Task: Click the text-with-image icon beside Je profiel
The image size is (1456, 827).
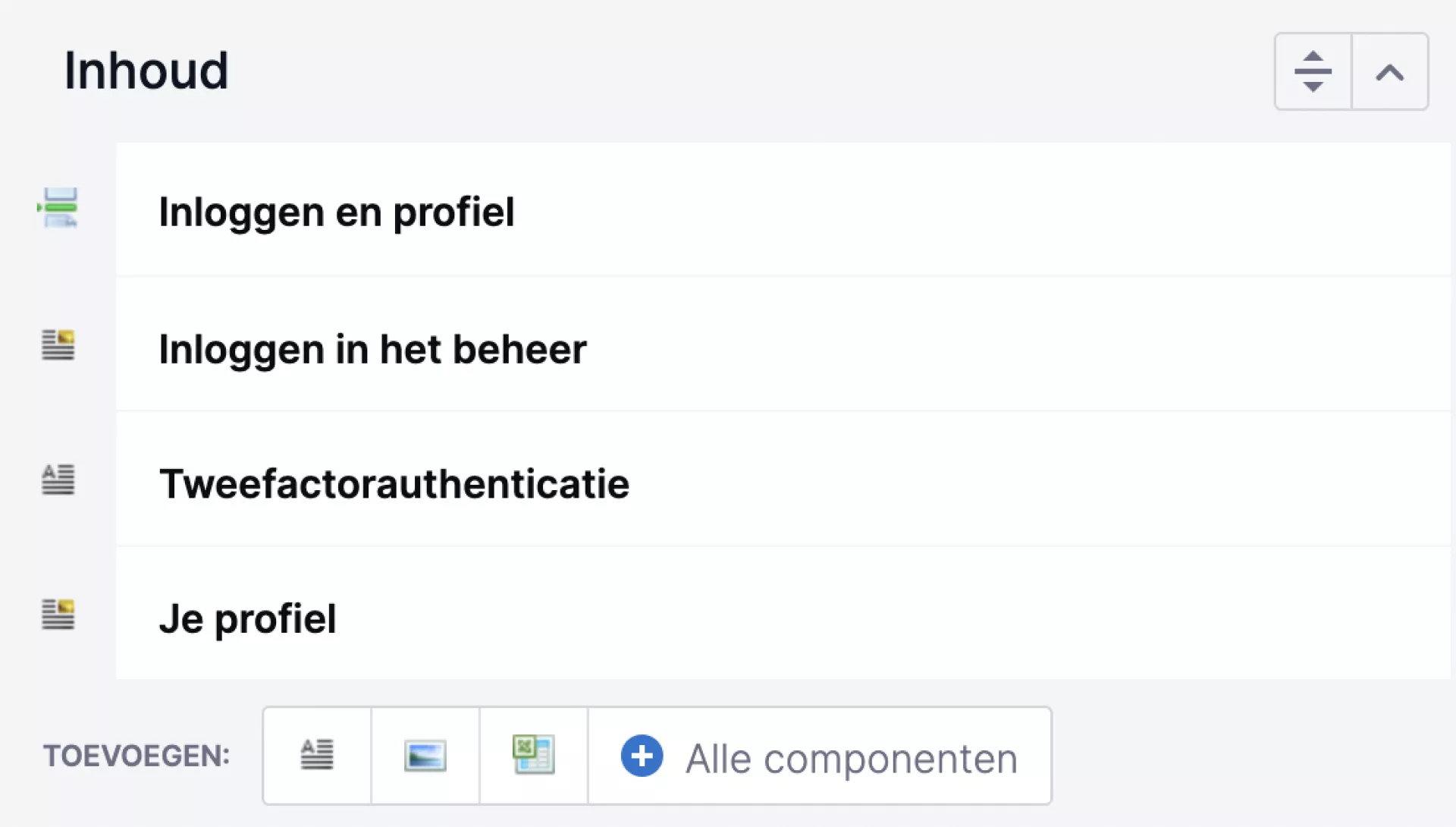Action: click(x=58, y=615)
